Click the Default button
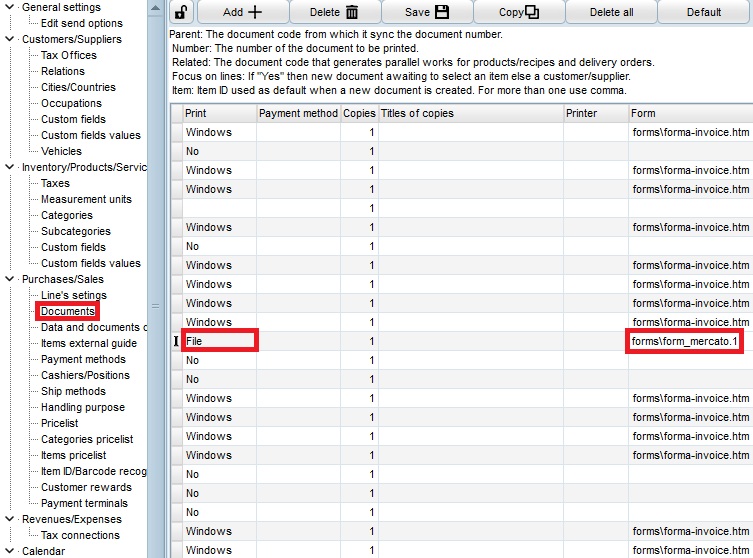753x558 pixels. [703, 13]
